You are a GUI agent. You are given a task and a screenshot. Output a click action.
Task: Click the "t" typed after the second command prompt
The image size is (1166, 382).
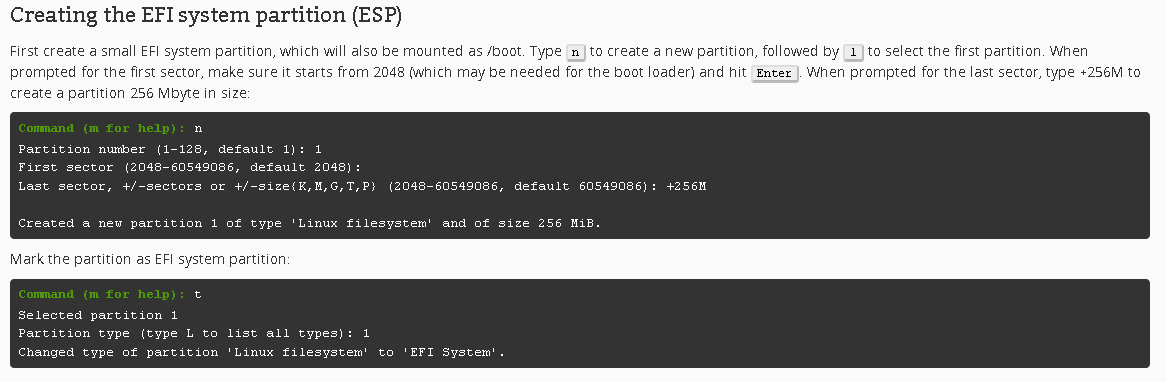tap(198, 294)
